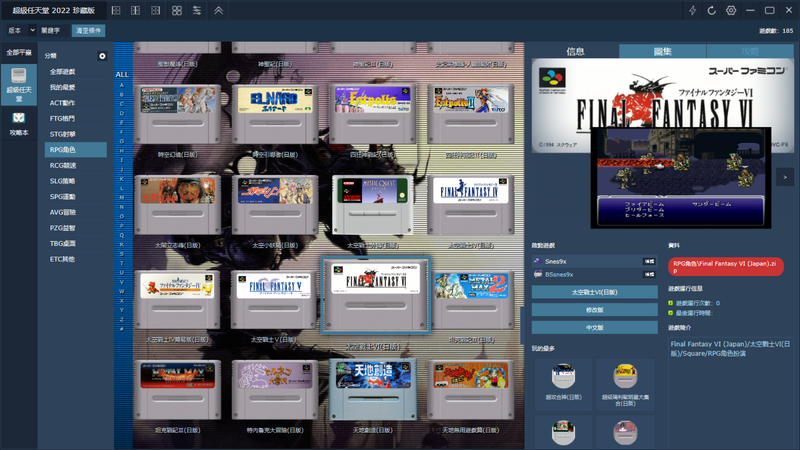Select the Final Fantasy VI cartridge
The height and width of the screenshot is (450, 800).
pyautogui.click(x=376, y=295)
